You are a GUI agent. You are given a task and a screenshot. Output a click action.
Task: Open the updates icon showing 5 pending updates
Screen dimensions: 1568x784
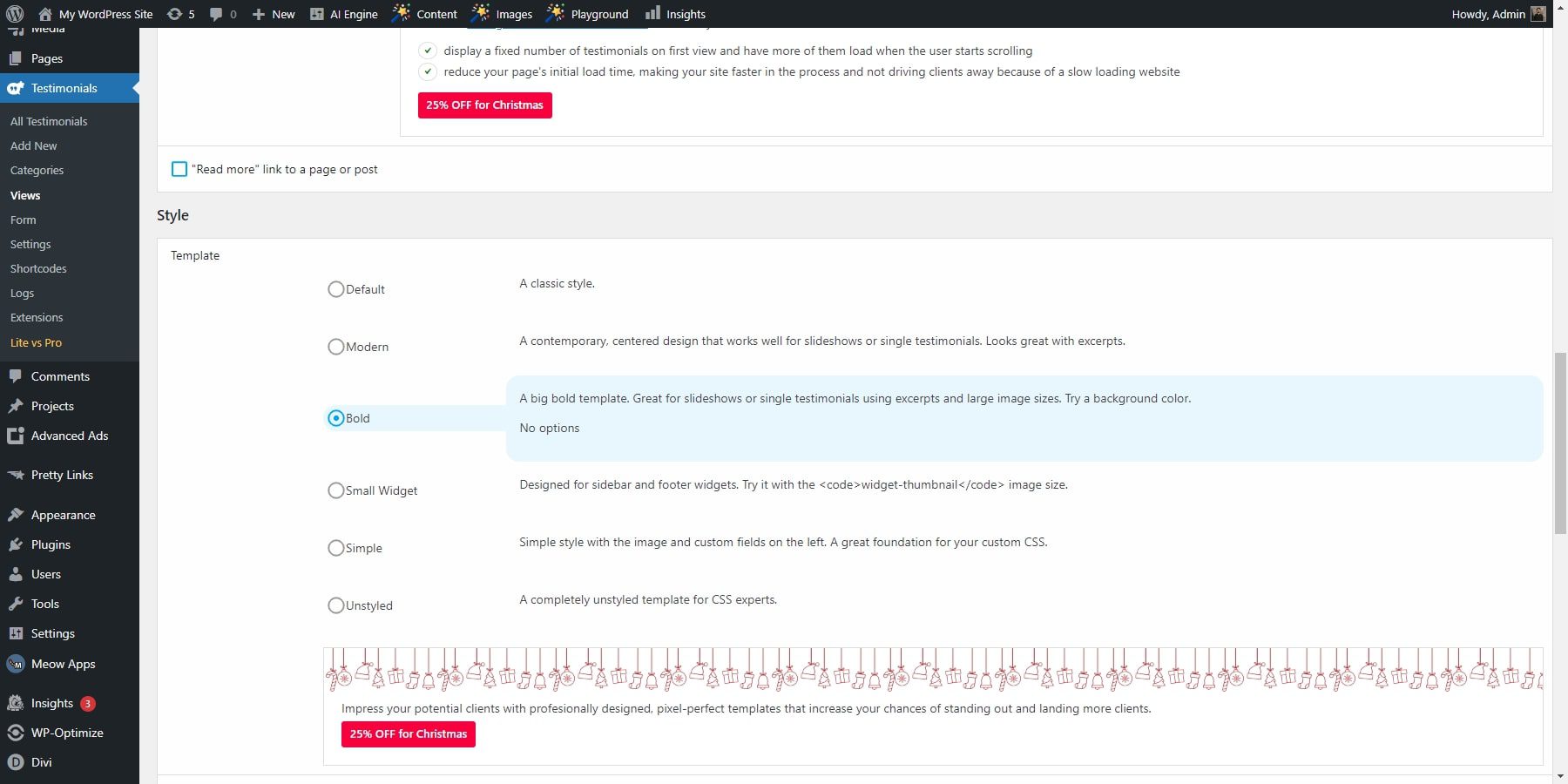179,13
